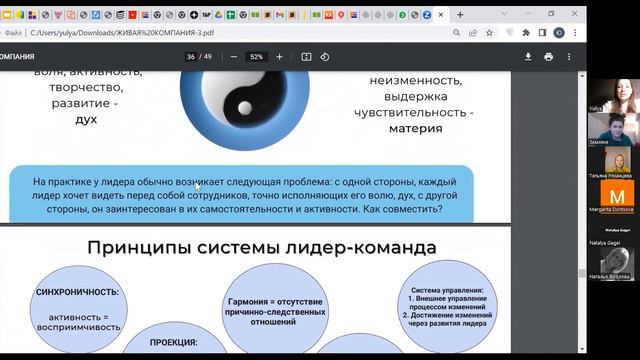Toggle the browser side panel
This screenshot has width=640, height=360.
pyautogui.click(x=542, y=33)
